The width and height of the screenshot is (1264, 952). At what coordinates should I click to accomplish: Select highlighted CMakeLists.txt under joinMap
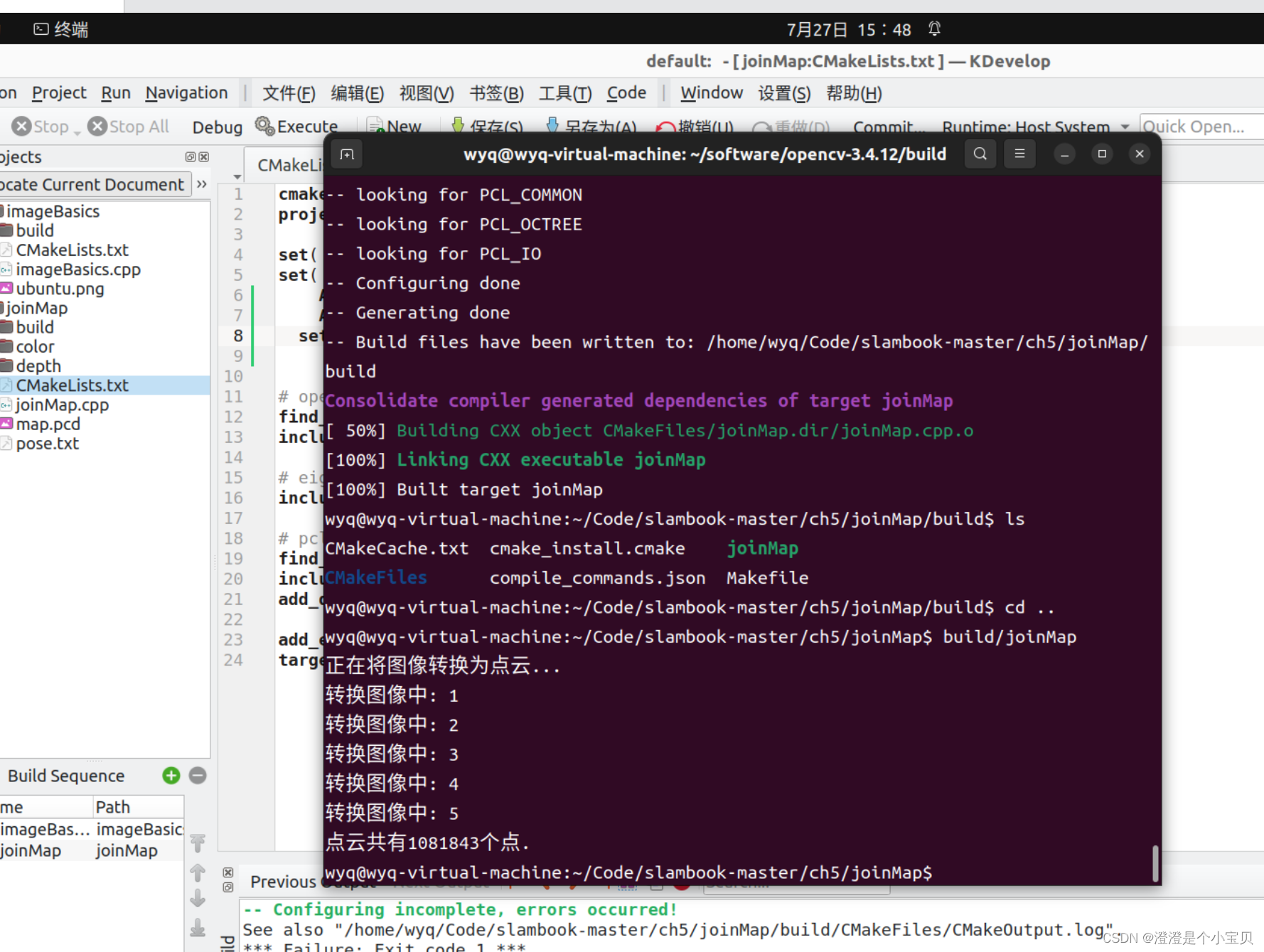[x=105, y=385]
